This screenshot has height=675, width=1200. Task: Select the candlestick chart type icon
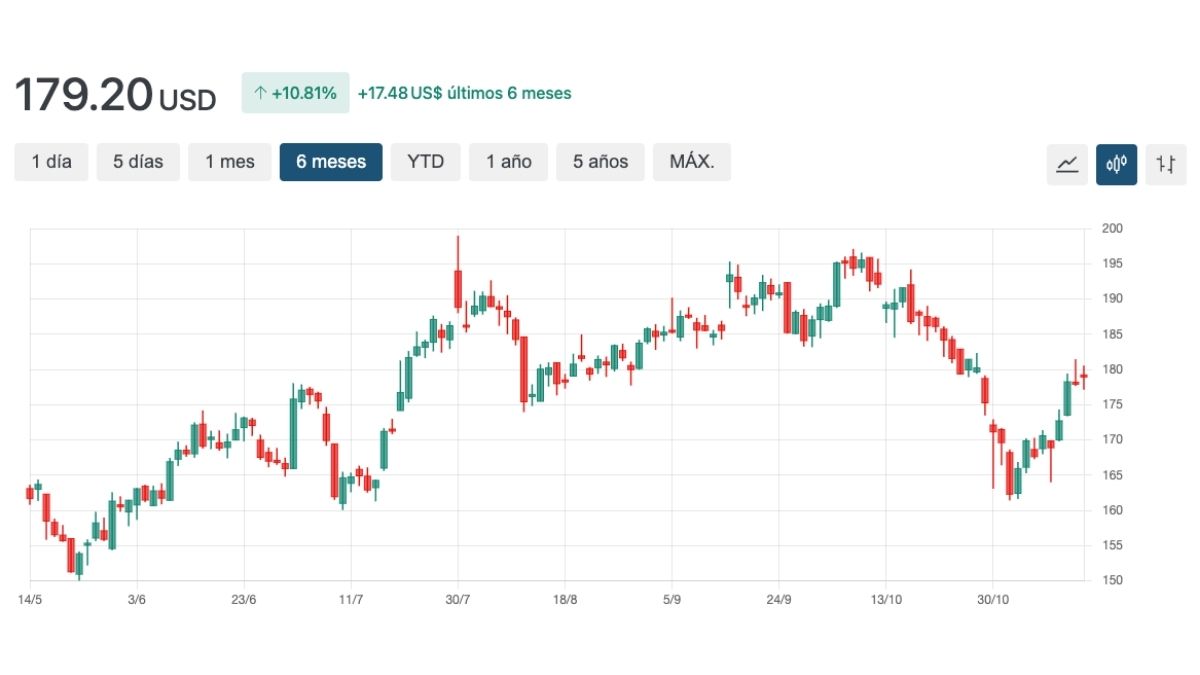tap(1116, 164)
